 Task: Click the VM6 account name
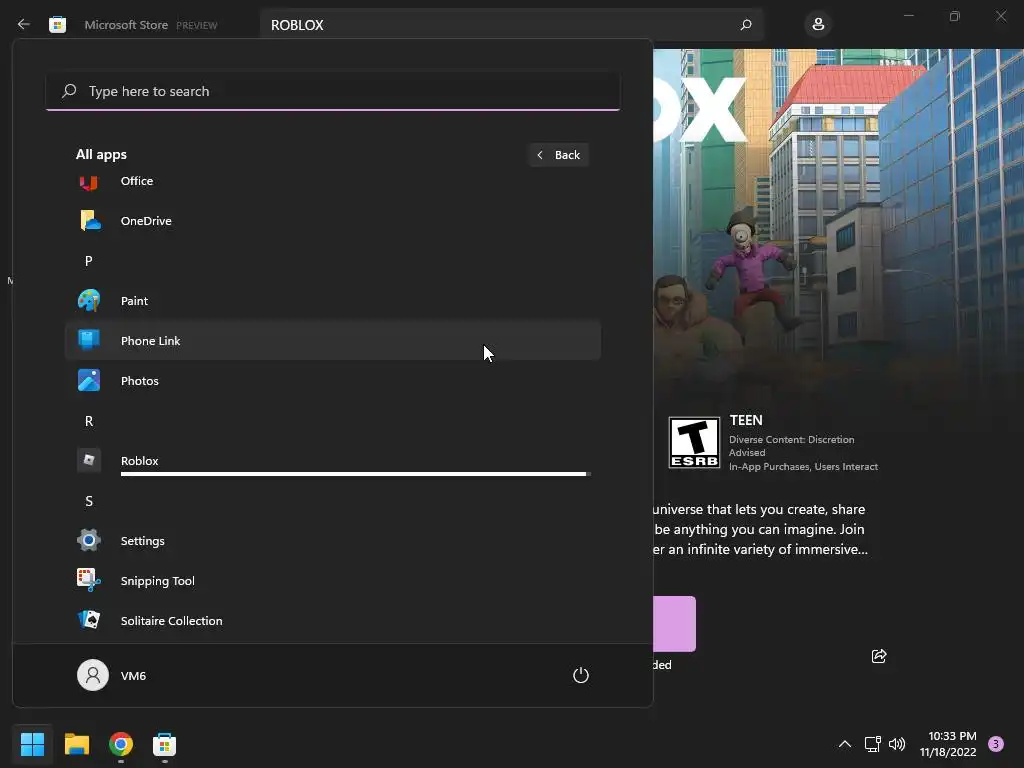tap(133, 676)
